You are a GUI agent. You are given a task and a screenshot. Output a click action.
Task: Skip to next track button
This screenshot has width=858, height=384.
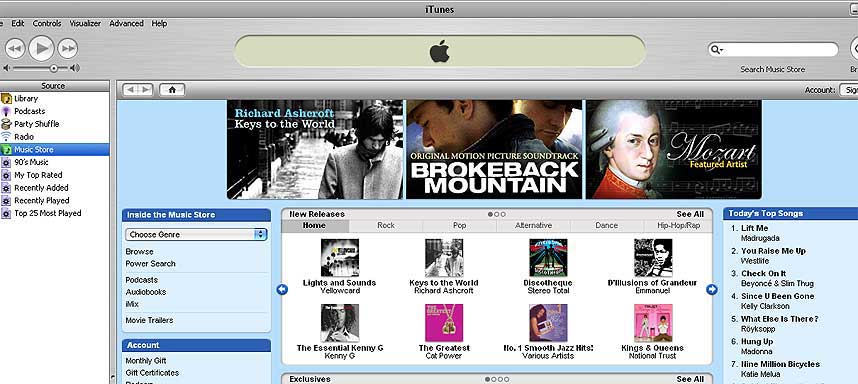67,49
